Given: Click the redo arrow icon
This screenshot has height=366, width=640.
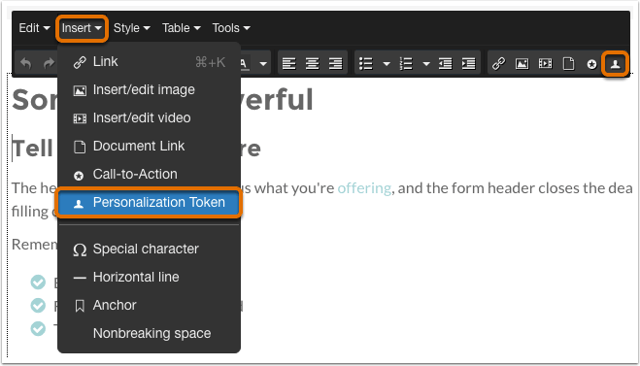Looking at the screenshot, I should 49,63.
